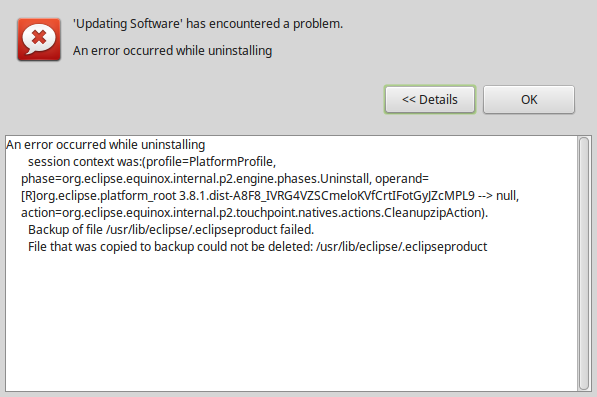Click the red error speech-bubble icon
Image resolution: width=597 pixels, height=397 pixels.
click(39, 39)
